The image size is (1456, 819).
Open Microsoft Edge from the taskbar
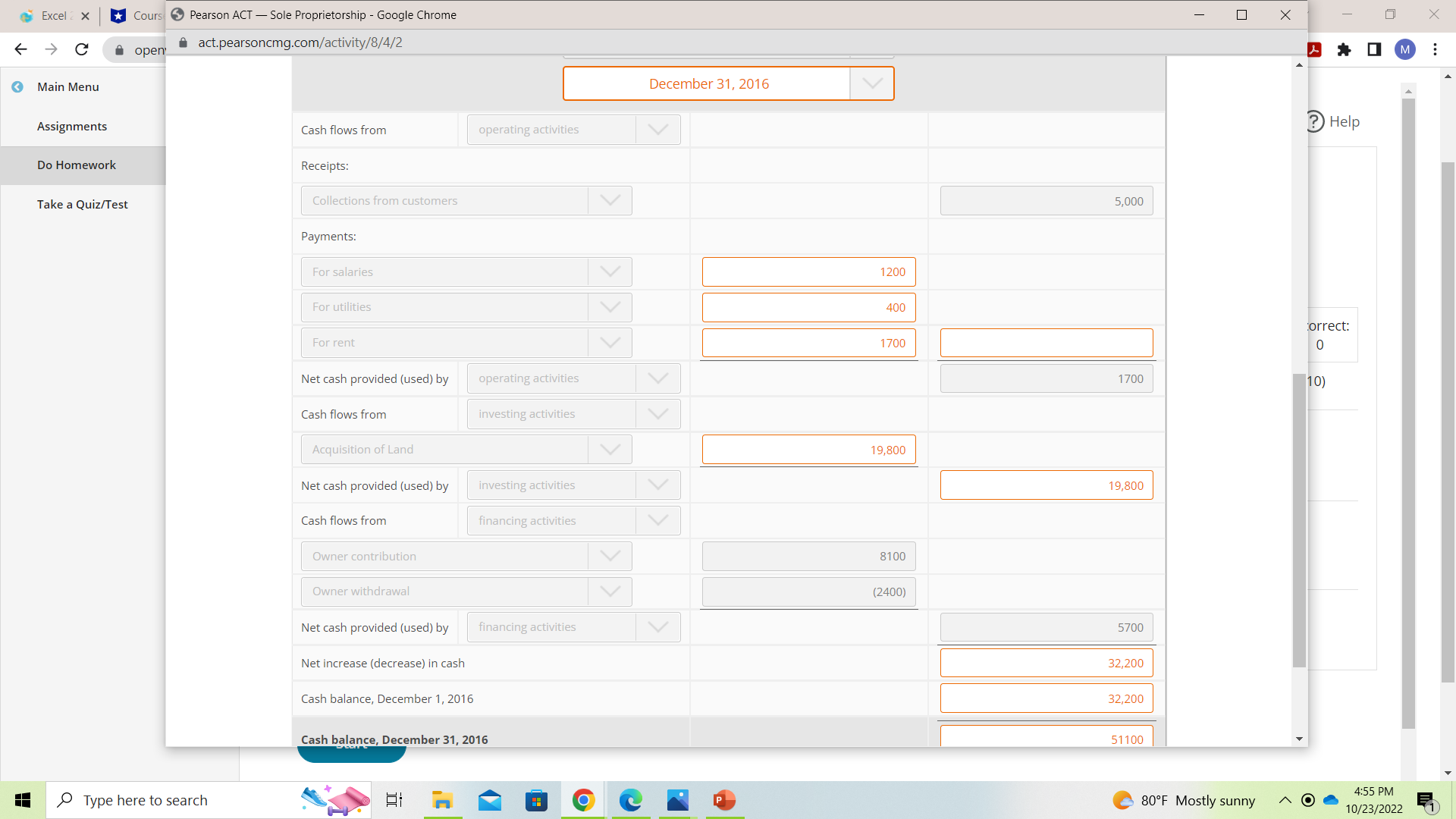(630, 800)
